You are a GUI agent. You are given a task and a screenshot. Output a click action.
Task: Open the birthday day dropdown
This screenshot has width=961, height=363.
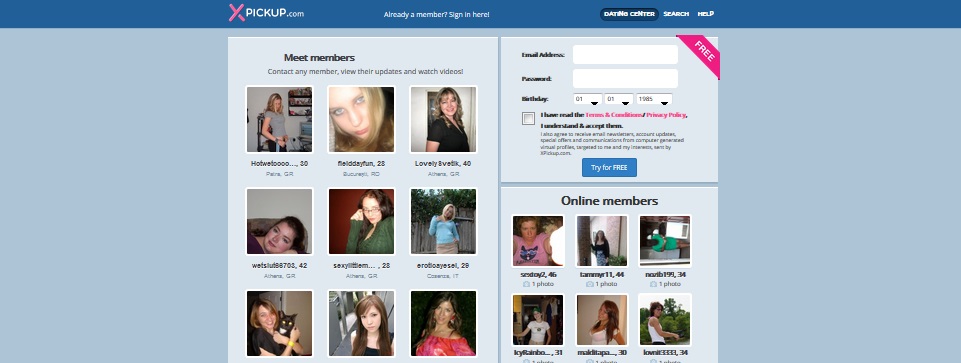pyautogui.click(x=588, y=99)
